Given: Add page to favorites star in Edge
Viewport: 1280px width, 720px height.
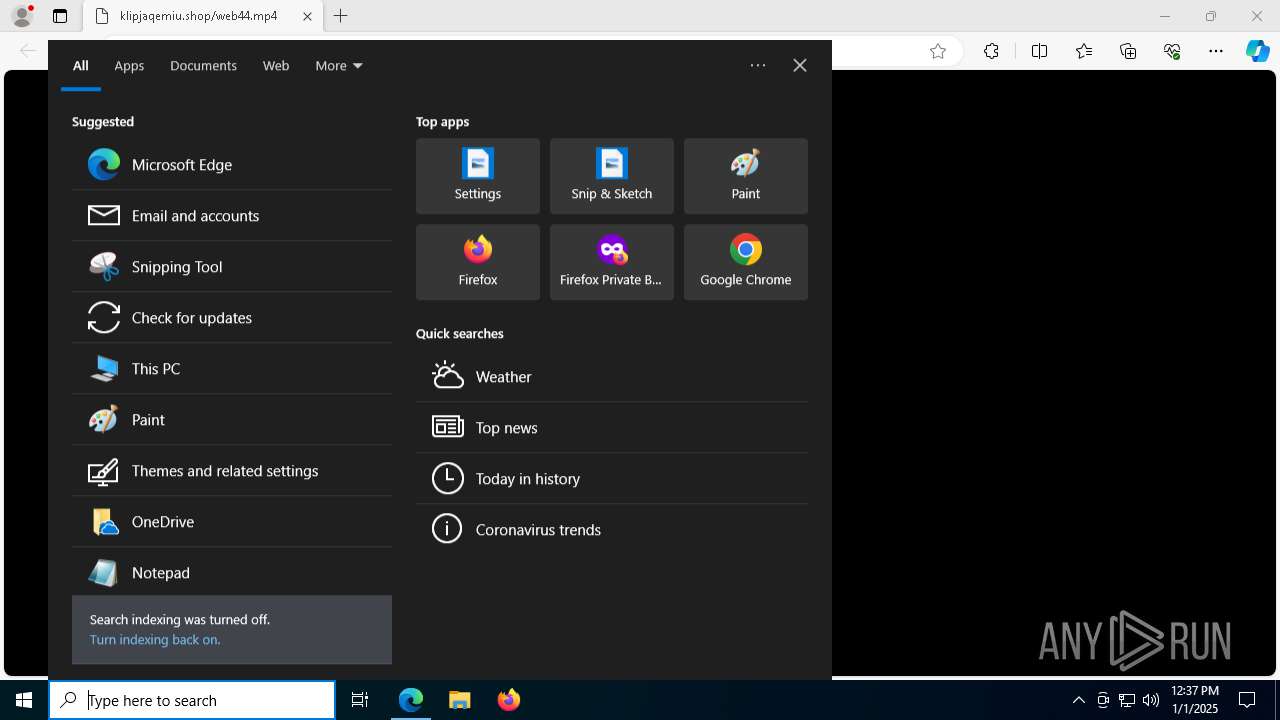Looking at the screenshot, I should [938, 52].
